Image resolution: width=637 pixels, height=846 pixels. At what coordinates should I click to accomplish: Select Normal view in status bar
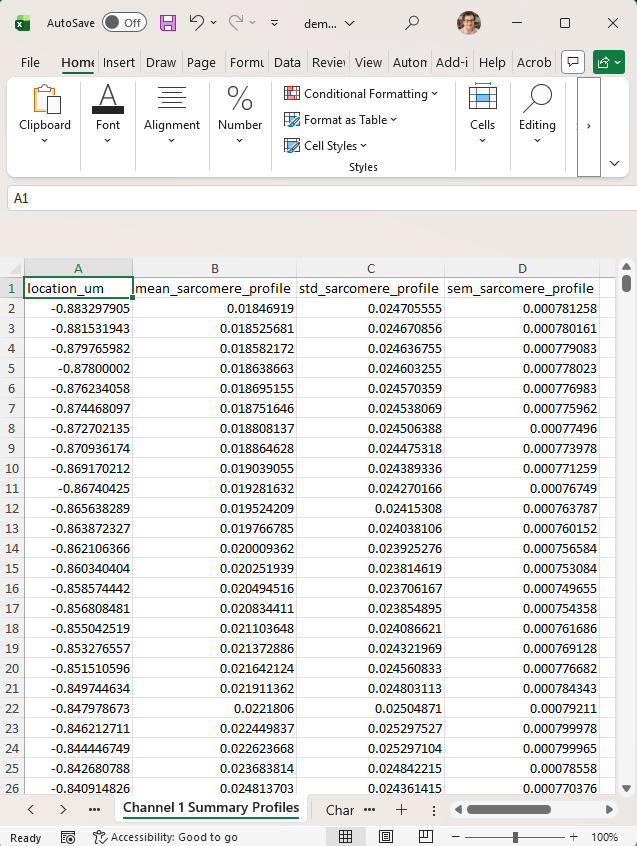(x=345, y=836)
